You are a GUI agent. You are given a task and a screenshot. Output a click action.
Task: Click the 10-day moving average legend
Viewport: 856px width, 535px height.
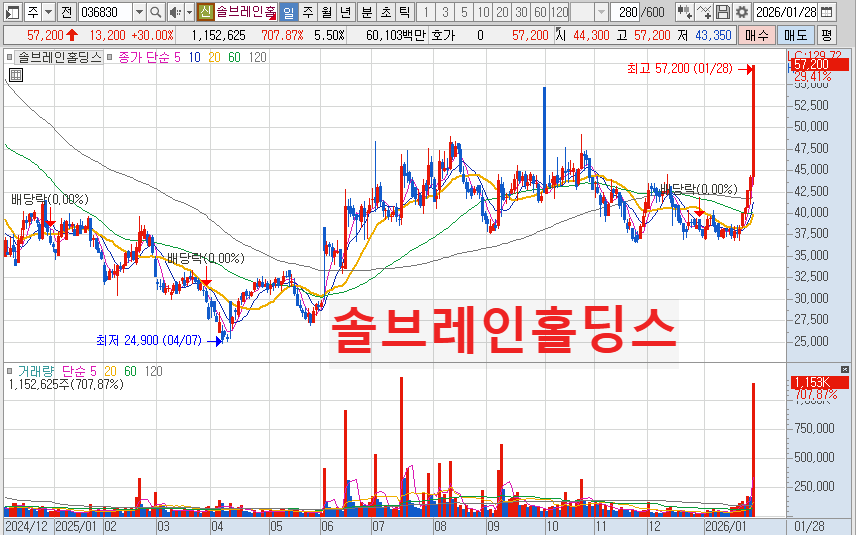[x=194, y=57]
